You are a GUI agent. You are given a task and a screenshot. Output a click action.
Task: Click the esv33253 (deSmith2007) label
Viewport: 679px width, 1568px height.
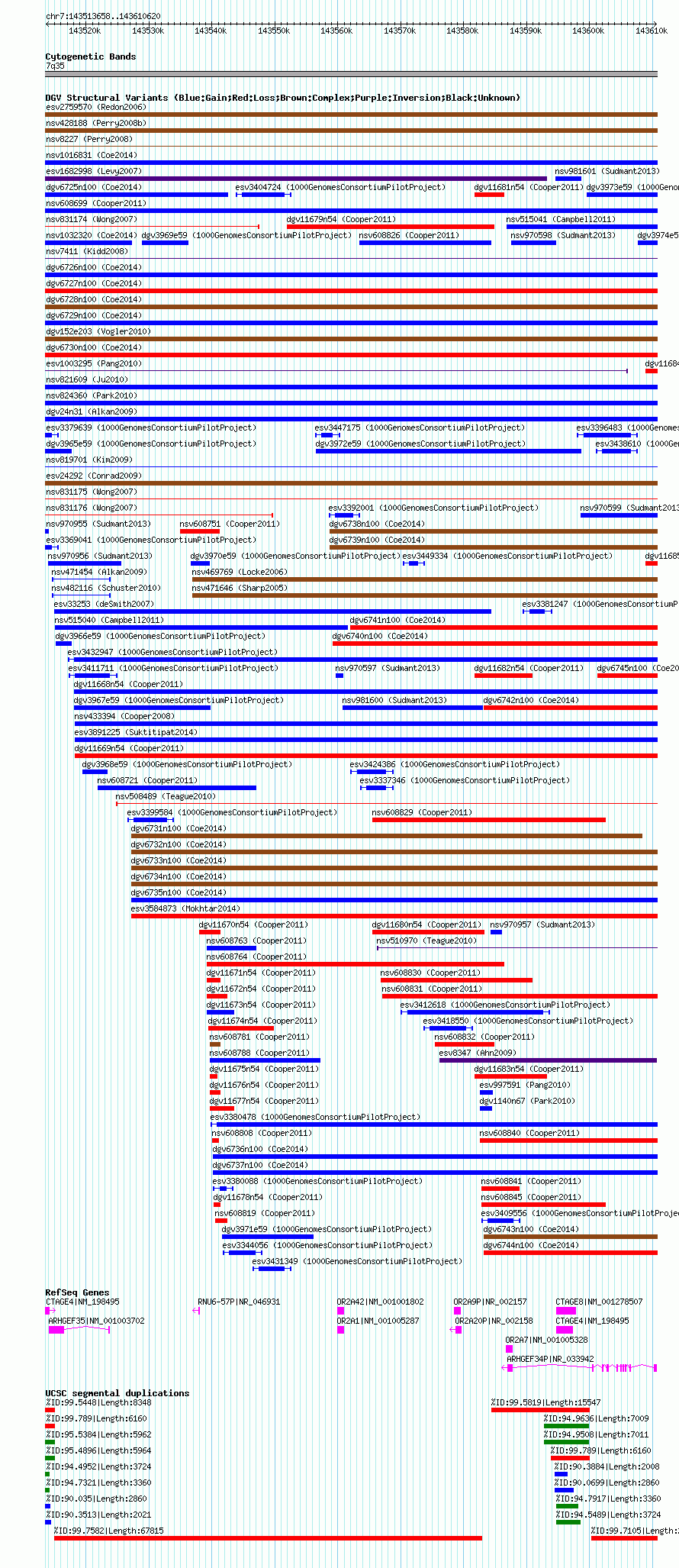pyautogui.click(x=103, y=604)
